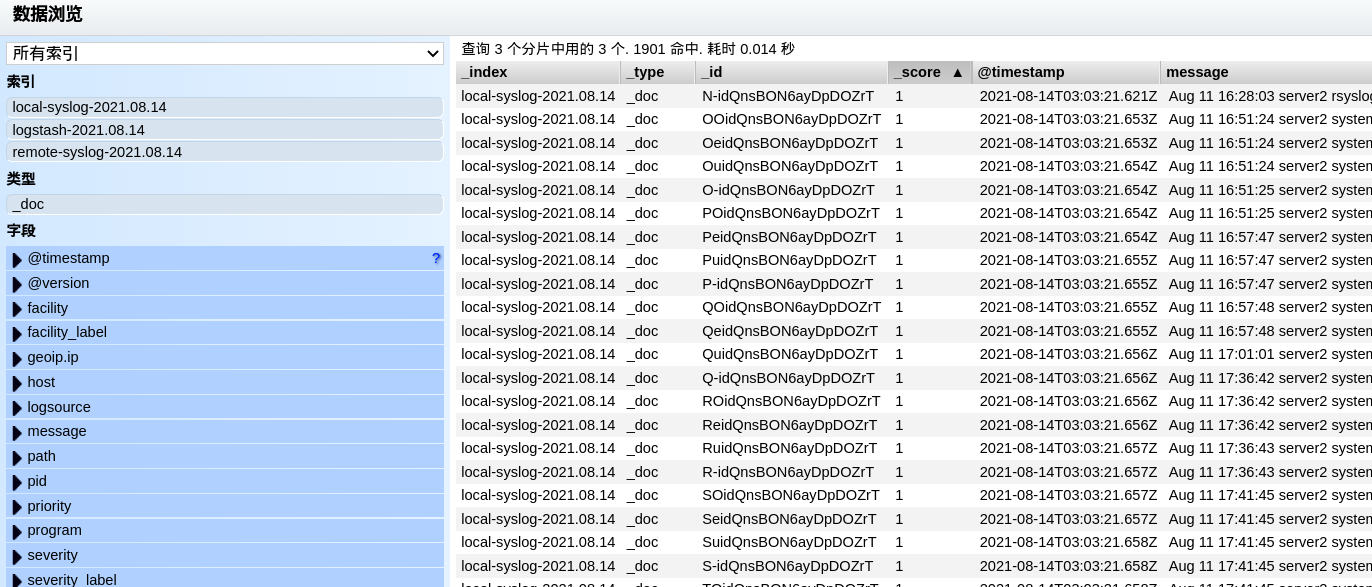Viewport: 1372px width, 587px height.
Task: Sort by the _index column header
Action: coord(538,72)
